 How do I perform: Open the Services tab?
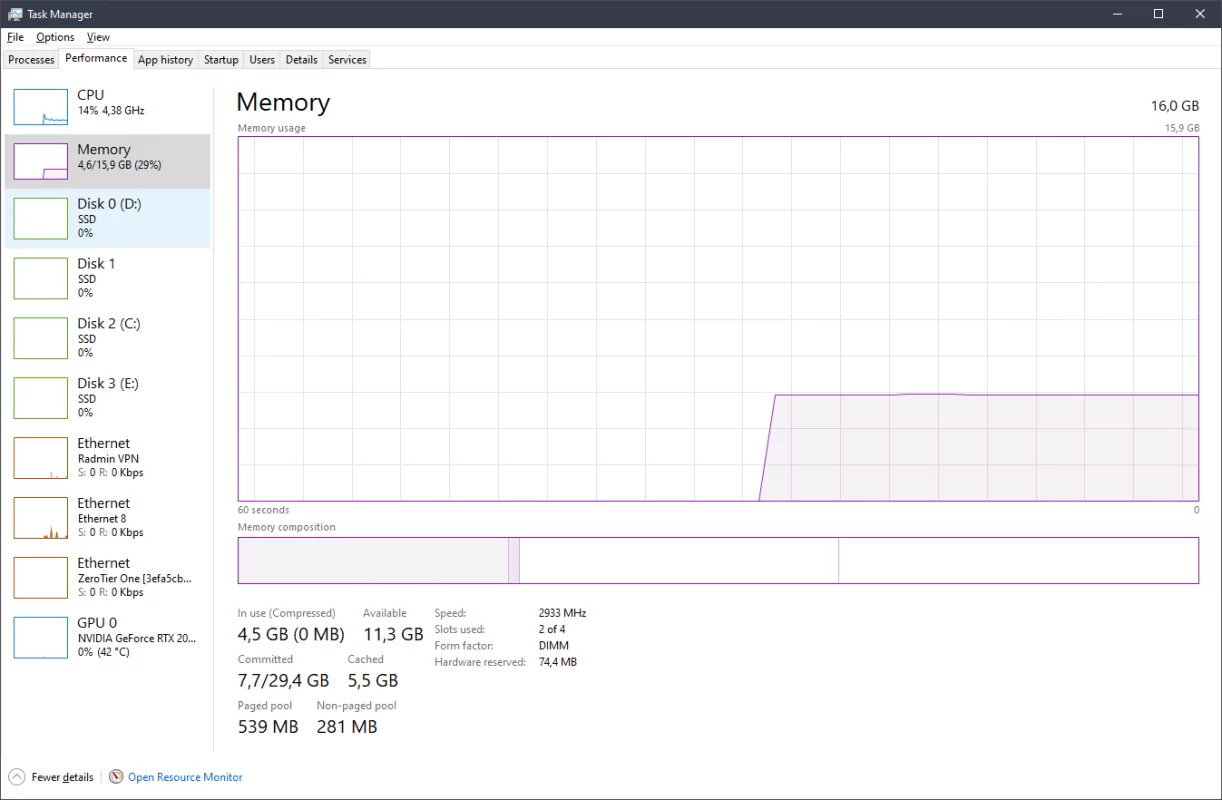coord(347,60)
